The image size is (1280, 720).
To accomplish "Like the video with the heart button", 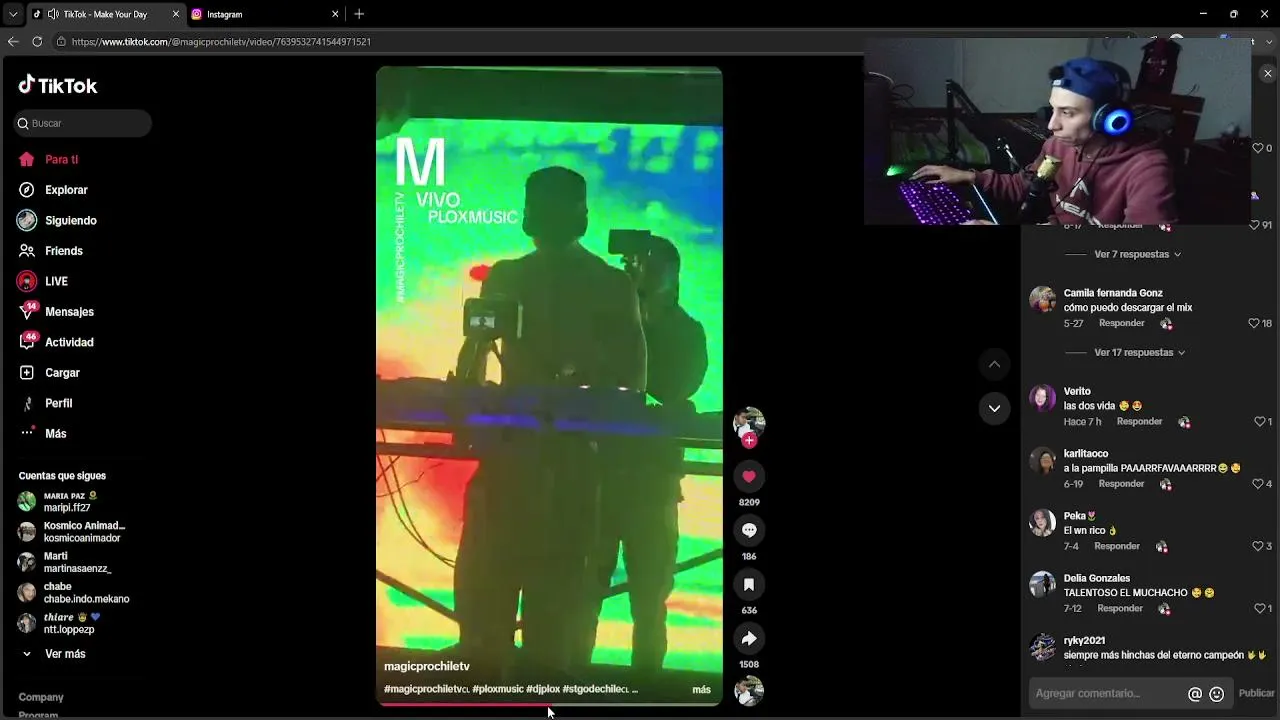I will (x=749, y=477).
